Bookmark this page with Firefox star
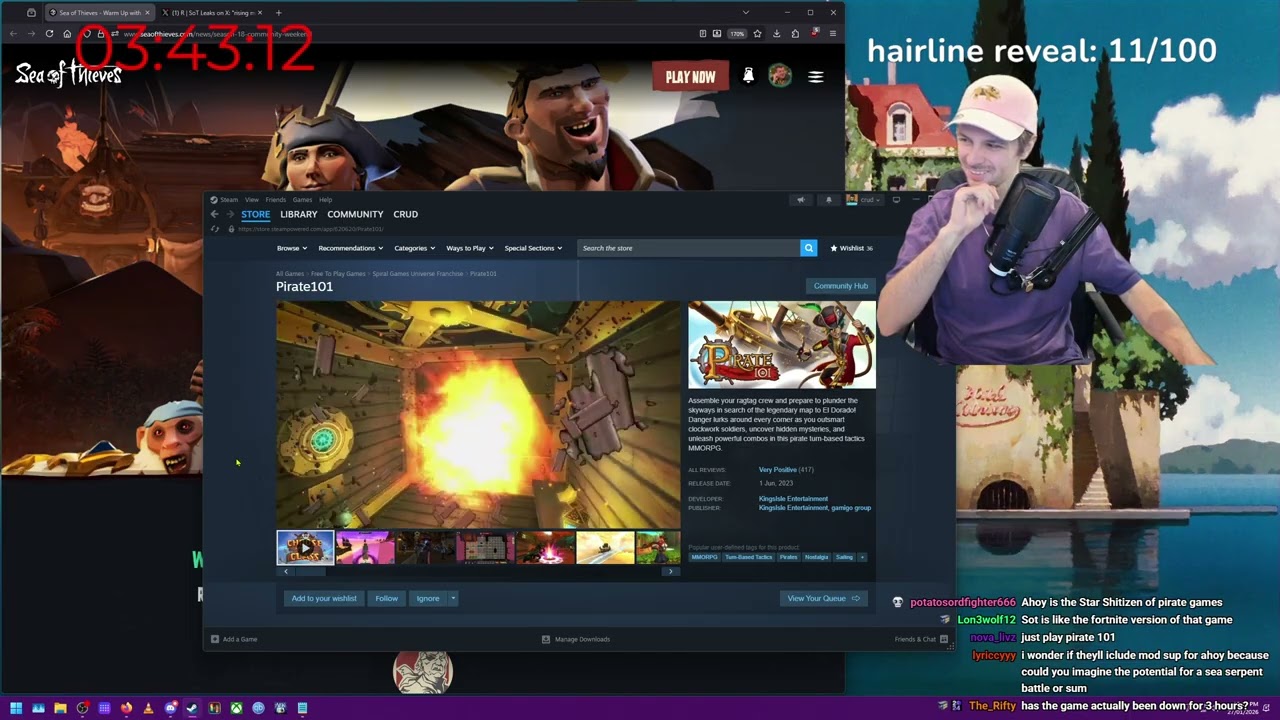Viewport: 1280px width, 720px height. coord(757,33)
